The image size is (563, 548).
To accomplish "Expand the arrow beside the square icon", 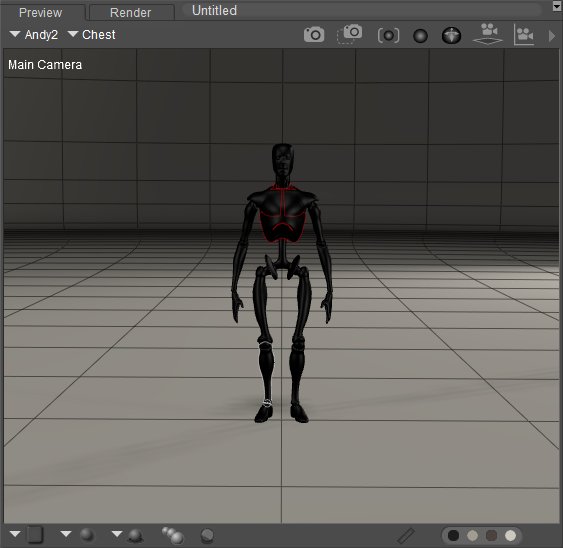I will click(x=15, y=534).
